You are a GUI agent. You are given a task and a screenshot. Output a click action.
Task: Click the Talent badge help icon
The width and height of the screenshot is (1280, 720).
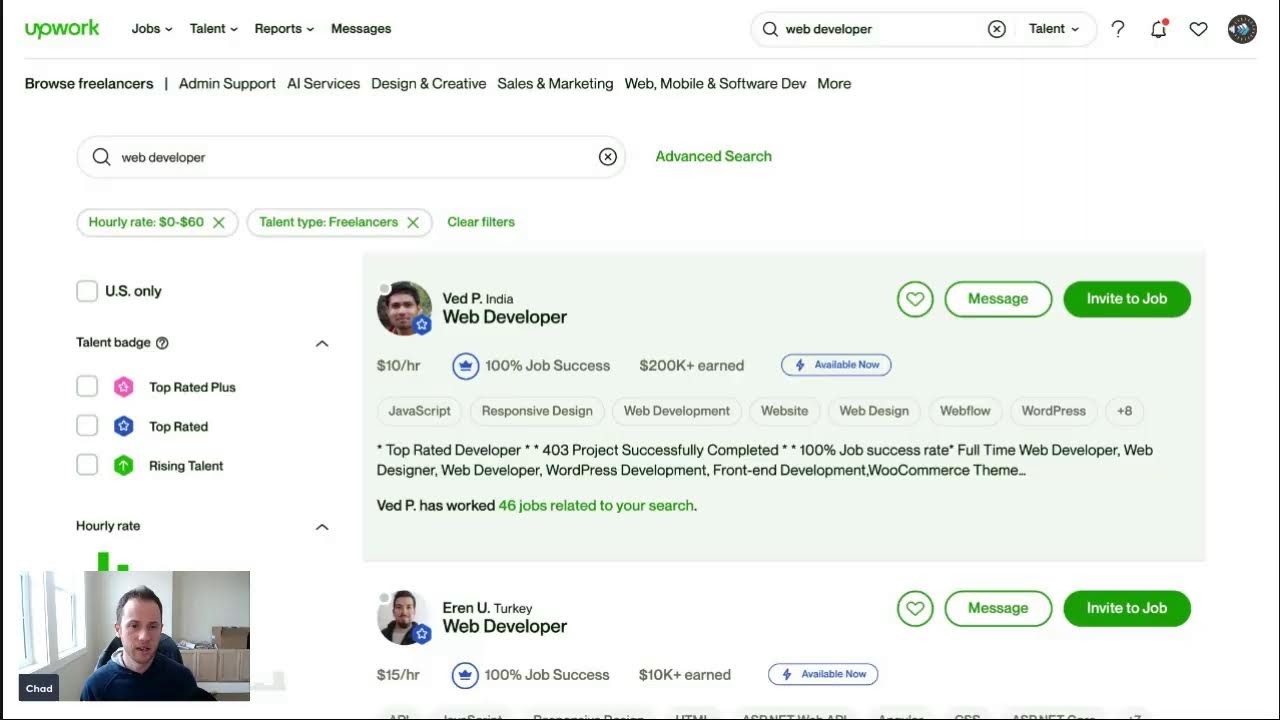pos(162,343)
